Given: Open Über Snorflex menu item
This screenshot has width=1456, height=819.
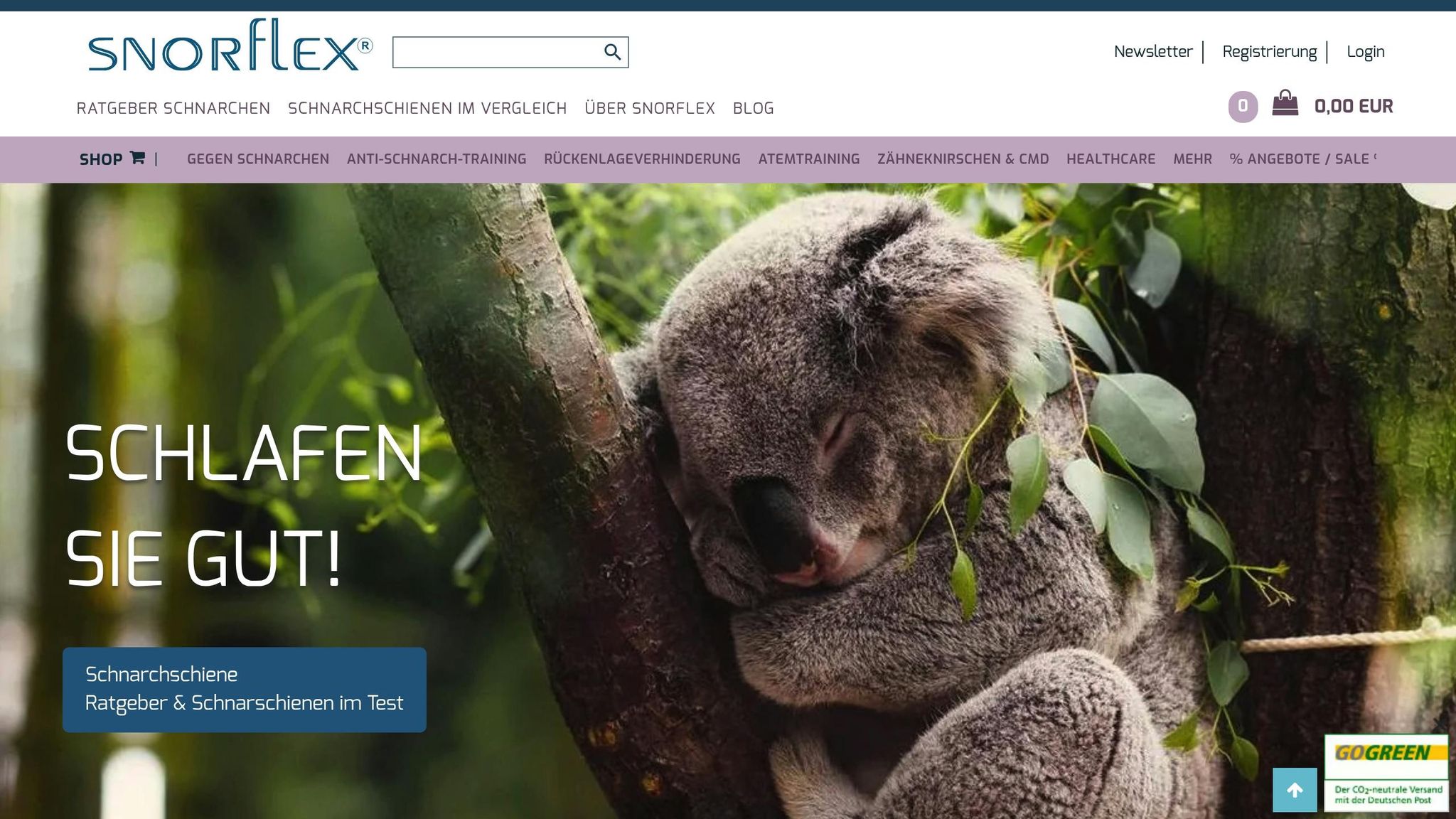Looking at the screenshot, I should pos(650,108).
